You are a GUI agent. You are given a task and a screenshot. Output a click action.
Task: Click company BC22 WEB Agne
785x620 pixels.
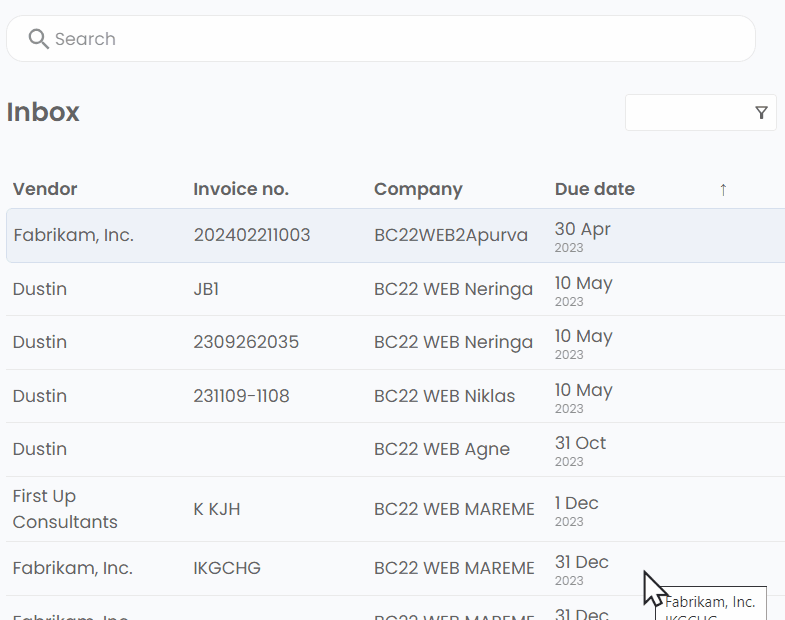[442, 450]
